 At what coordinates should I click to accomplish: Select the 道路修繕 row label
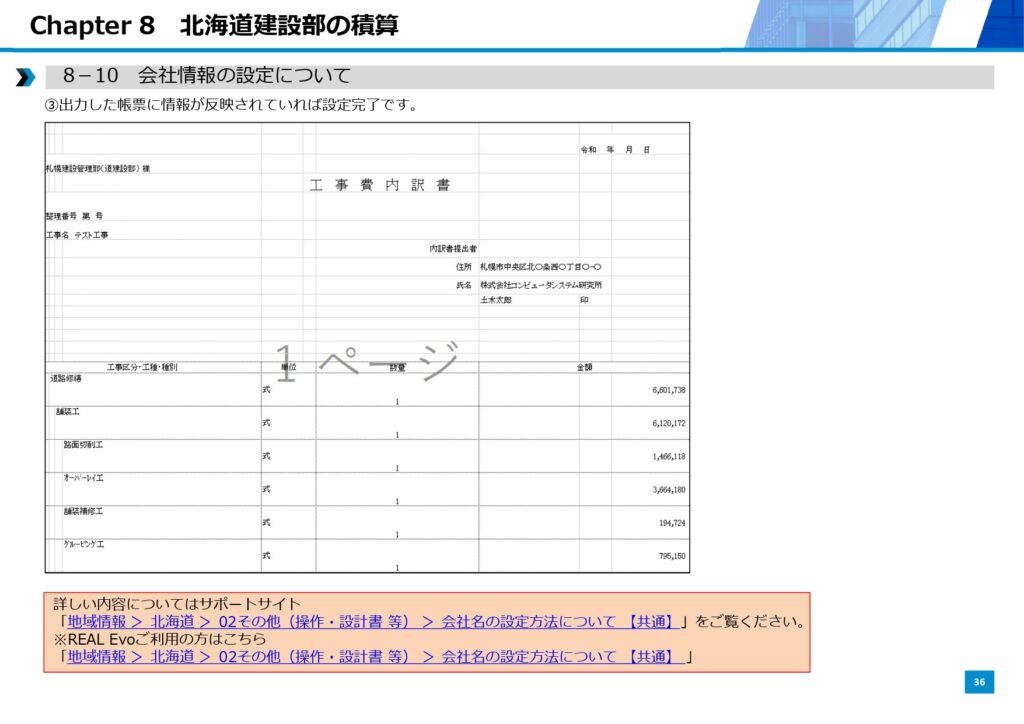pos(66,379)
